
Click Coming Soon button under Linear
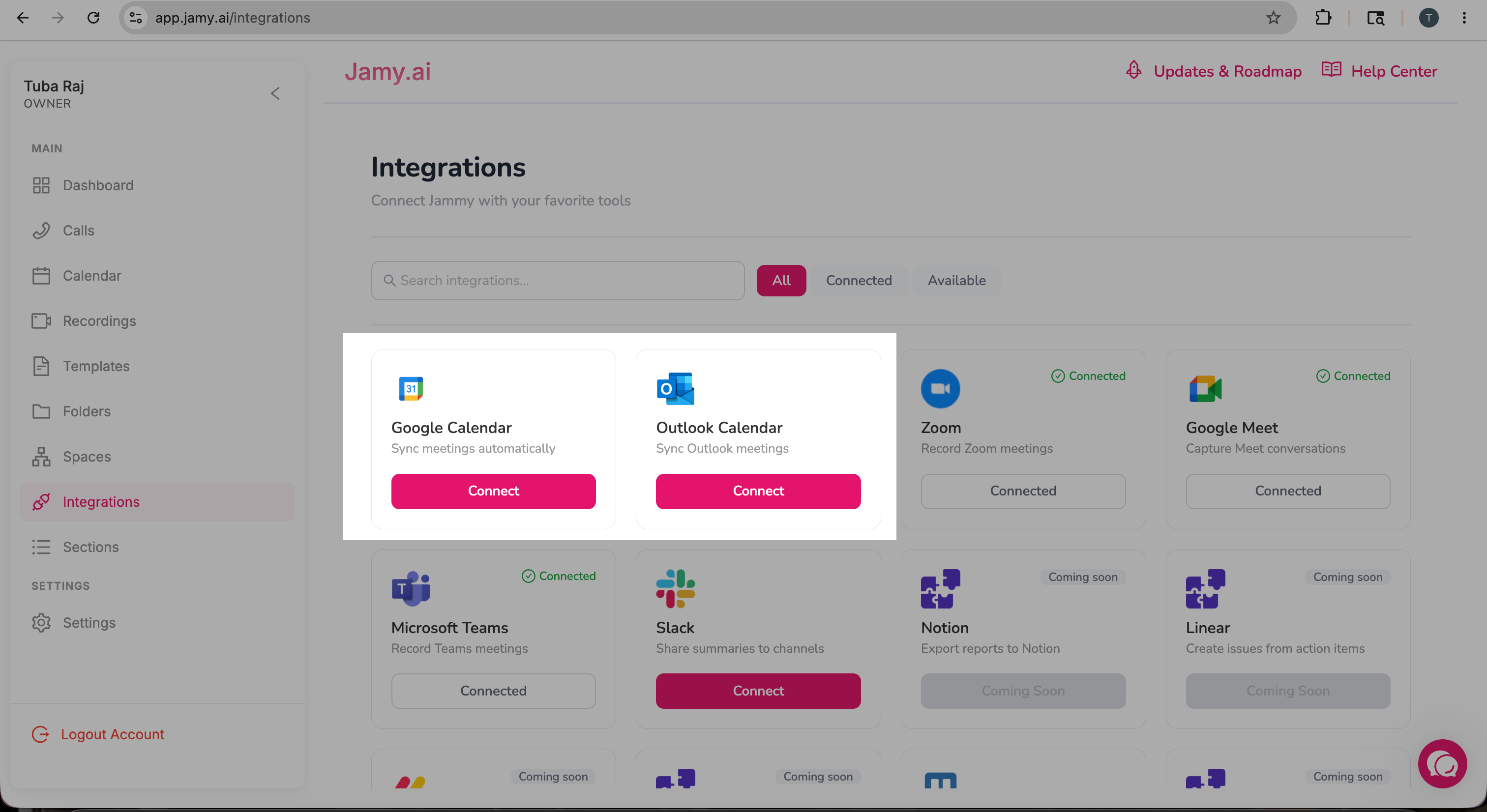coord(1287,691)
